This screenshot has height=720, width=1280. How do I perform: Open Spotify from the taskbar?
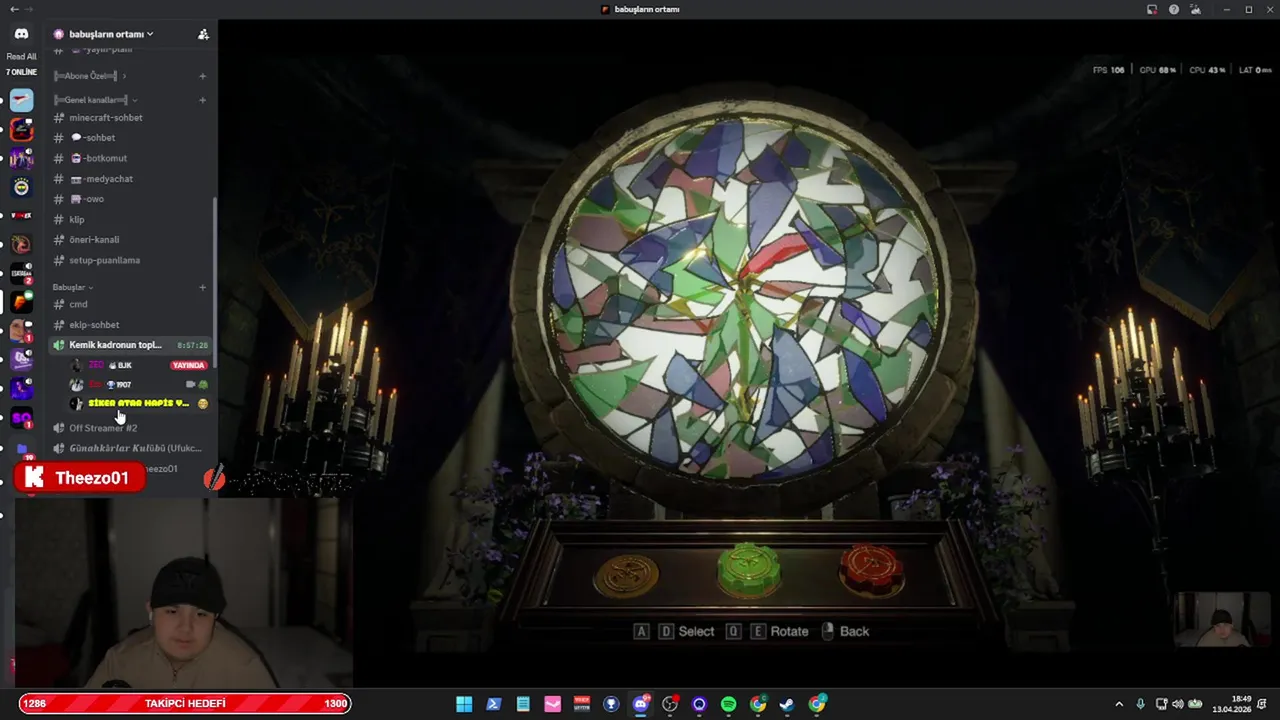click(728, 704)
